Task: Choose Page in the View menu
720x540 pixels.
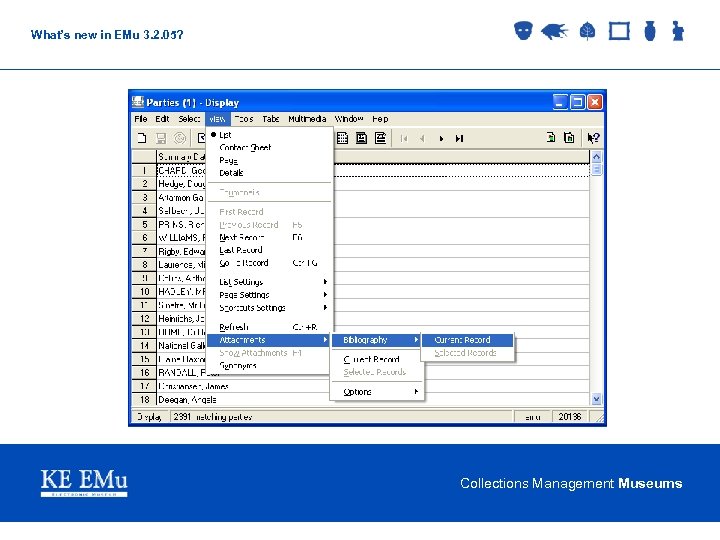Action: point(270,160)
